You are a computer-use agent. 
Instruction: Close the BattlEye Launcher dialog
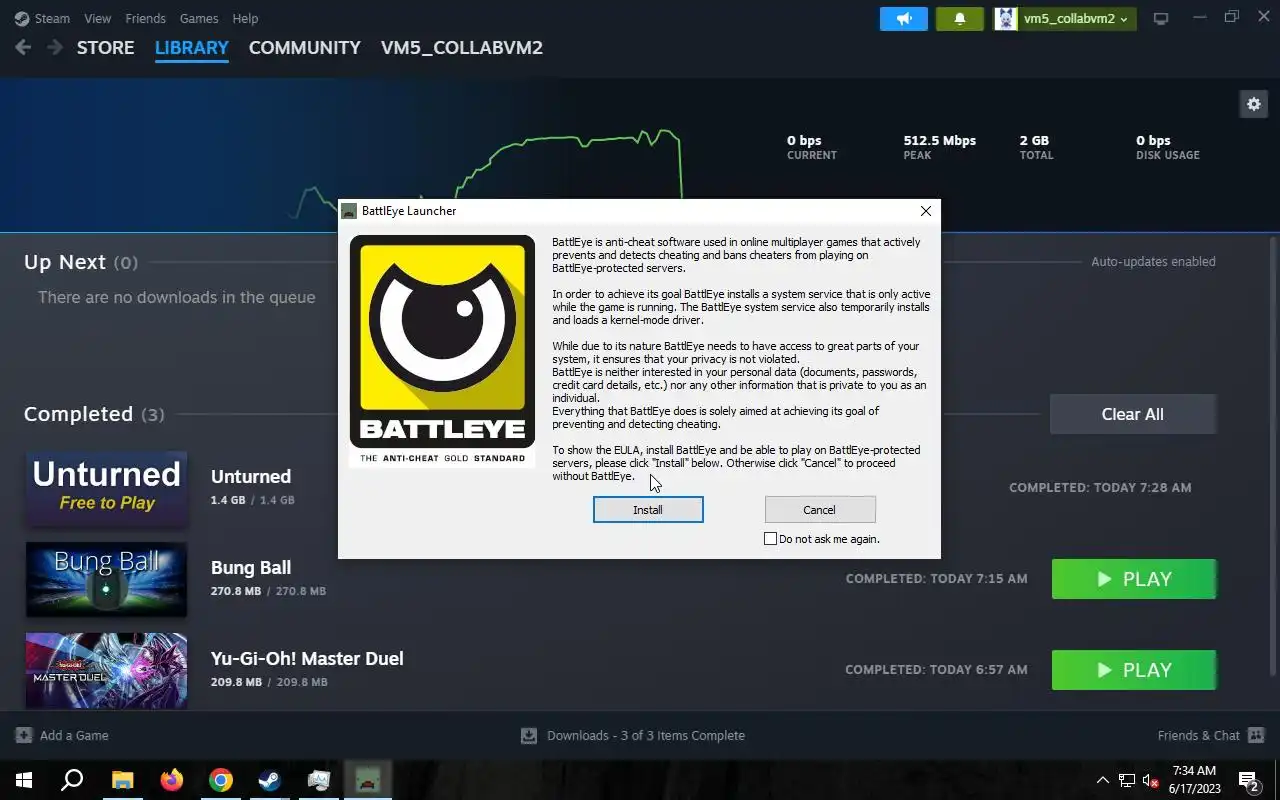(x=926, y=211)
